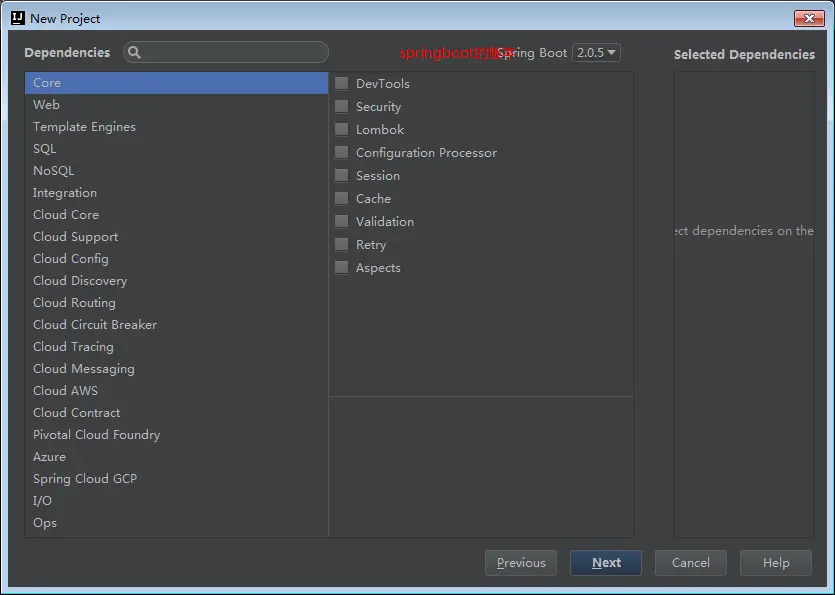Close the New Project window
The image size is (835, 595).
click(x=809, y=18)
